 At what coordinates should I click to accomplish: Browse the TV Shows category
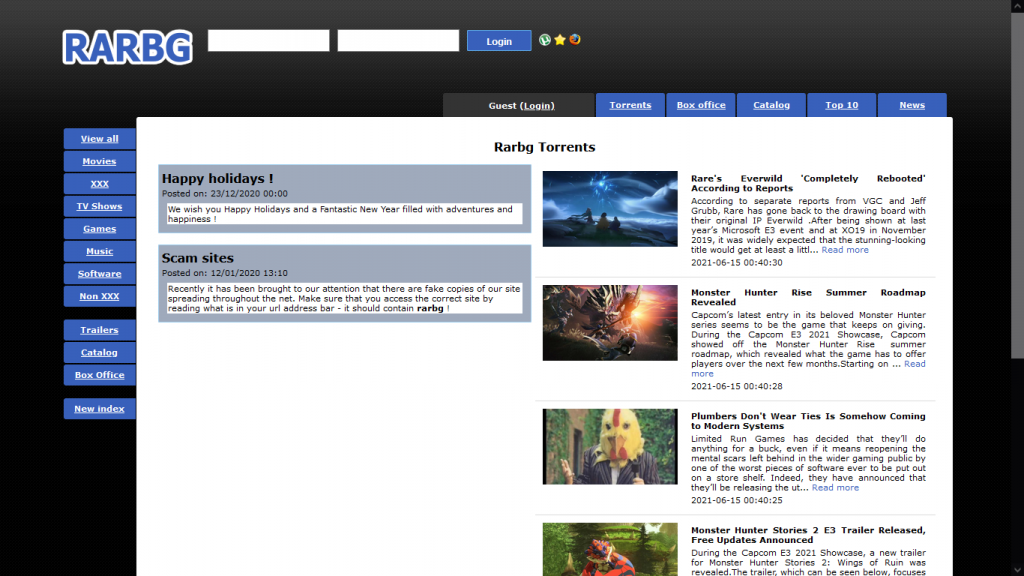pyautogui.click(x=100, y=206)
